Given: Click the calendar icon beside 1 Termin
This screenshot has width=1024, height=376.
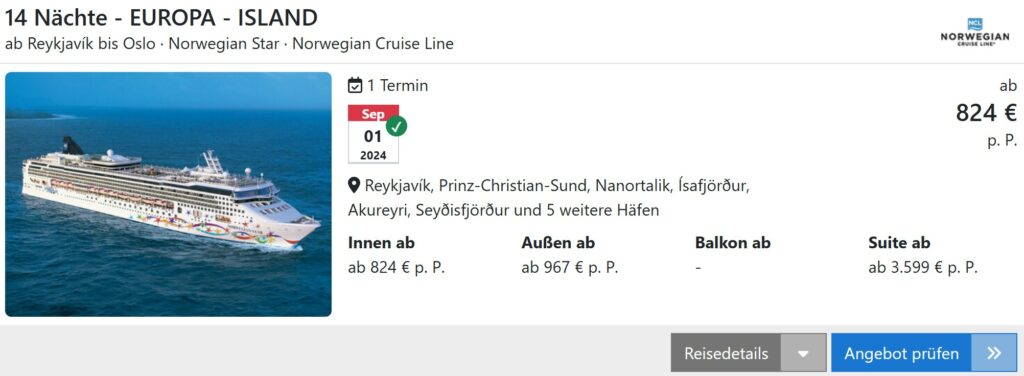Looking at the screenshot, I should 355,86.
